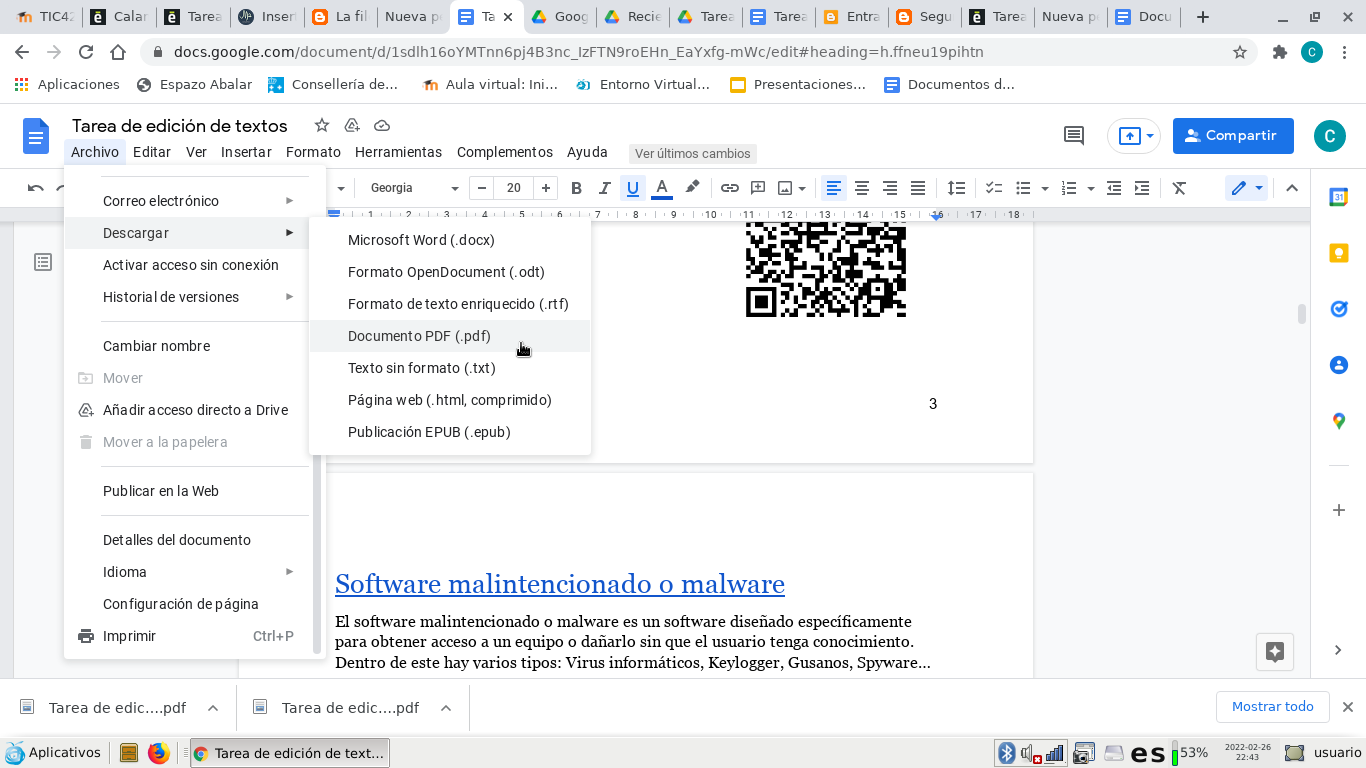Insert an image from the toolbar
Image resolution: width=1366 pixels, height=768 pixels.
pos(785,188)
